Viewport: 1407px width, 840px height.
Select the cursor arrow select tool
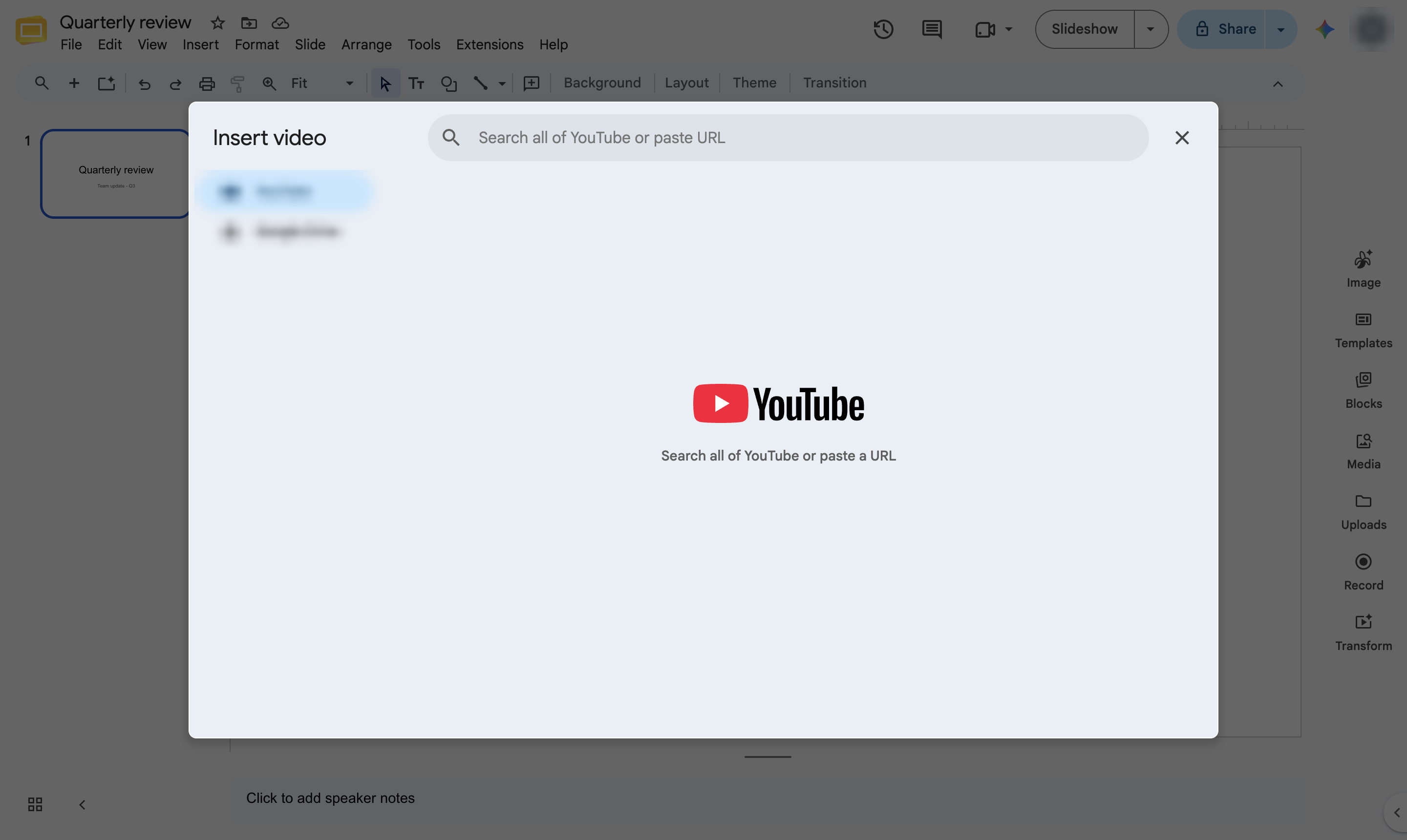click(385, 83)
